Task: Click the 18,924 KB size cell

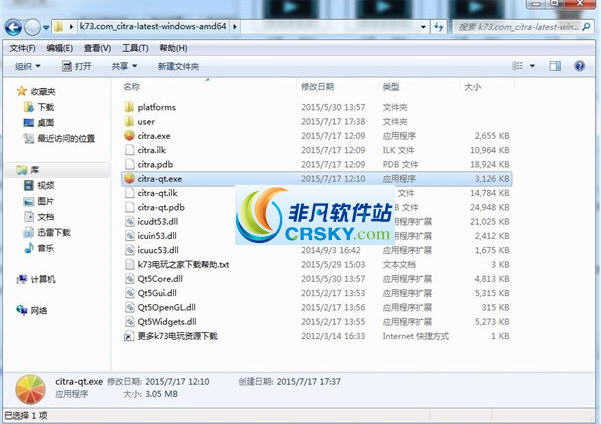Action: 489,164
